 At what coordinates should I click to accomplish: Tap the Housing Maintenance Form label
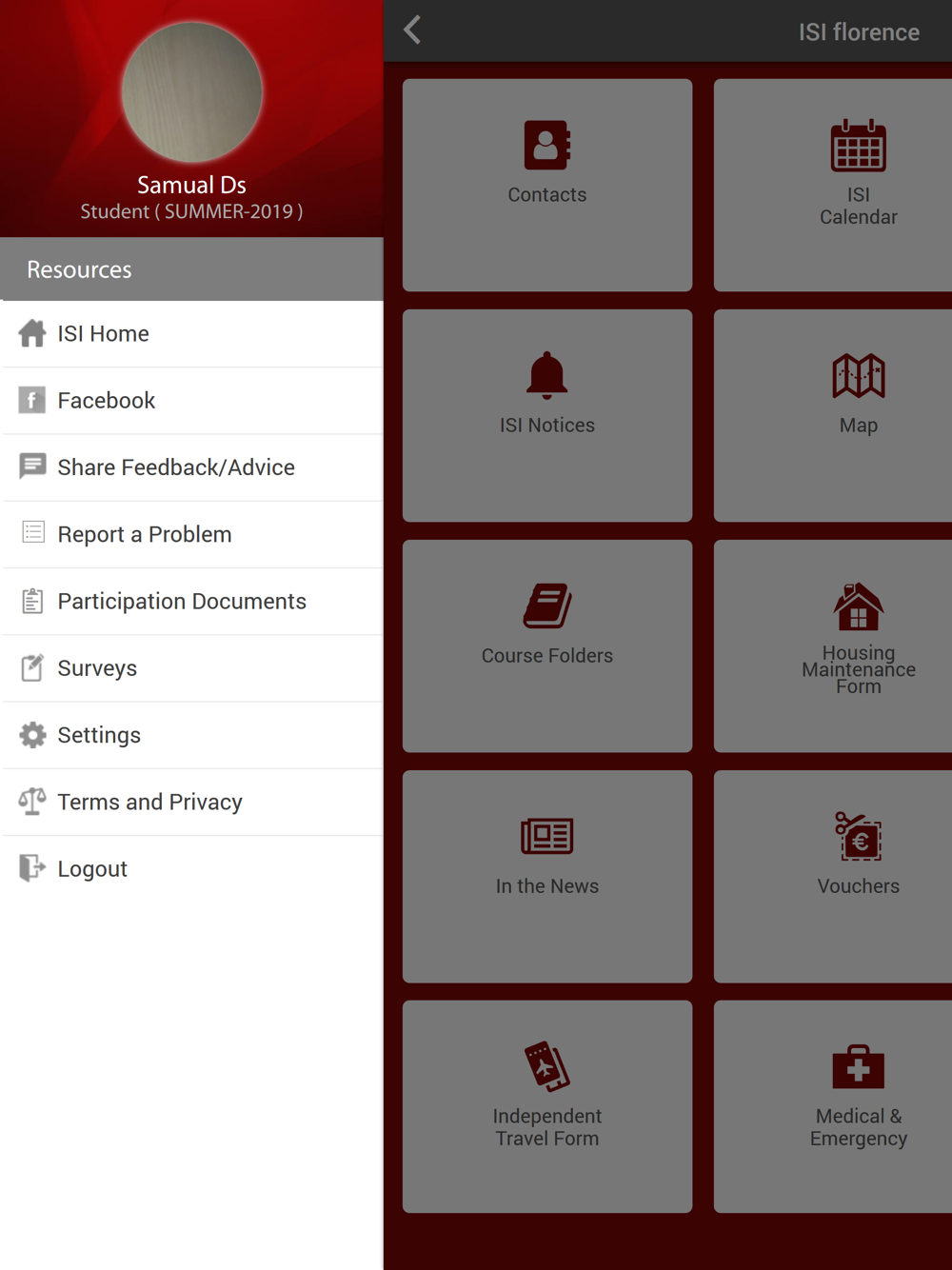pos(858,669)
